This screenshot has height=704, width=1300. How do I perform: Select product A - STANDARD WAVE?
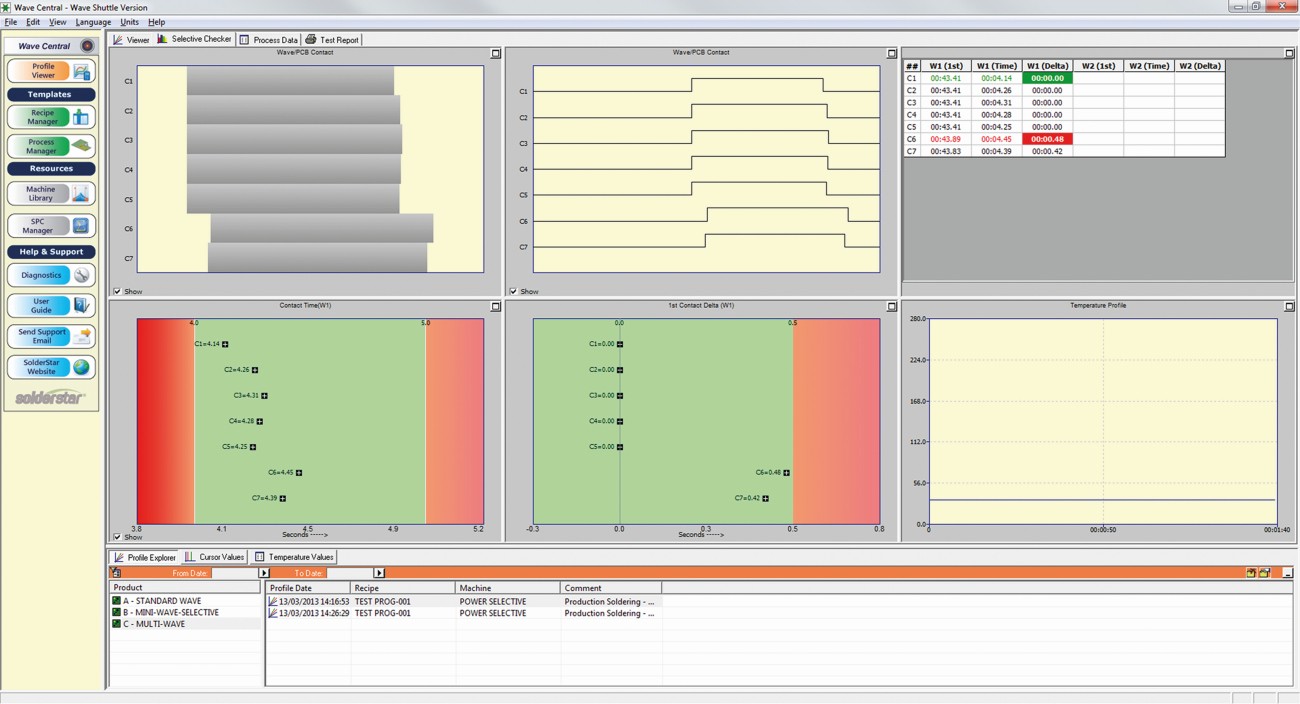[162, 601]
